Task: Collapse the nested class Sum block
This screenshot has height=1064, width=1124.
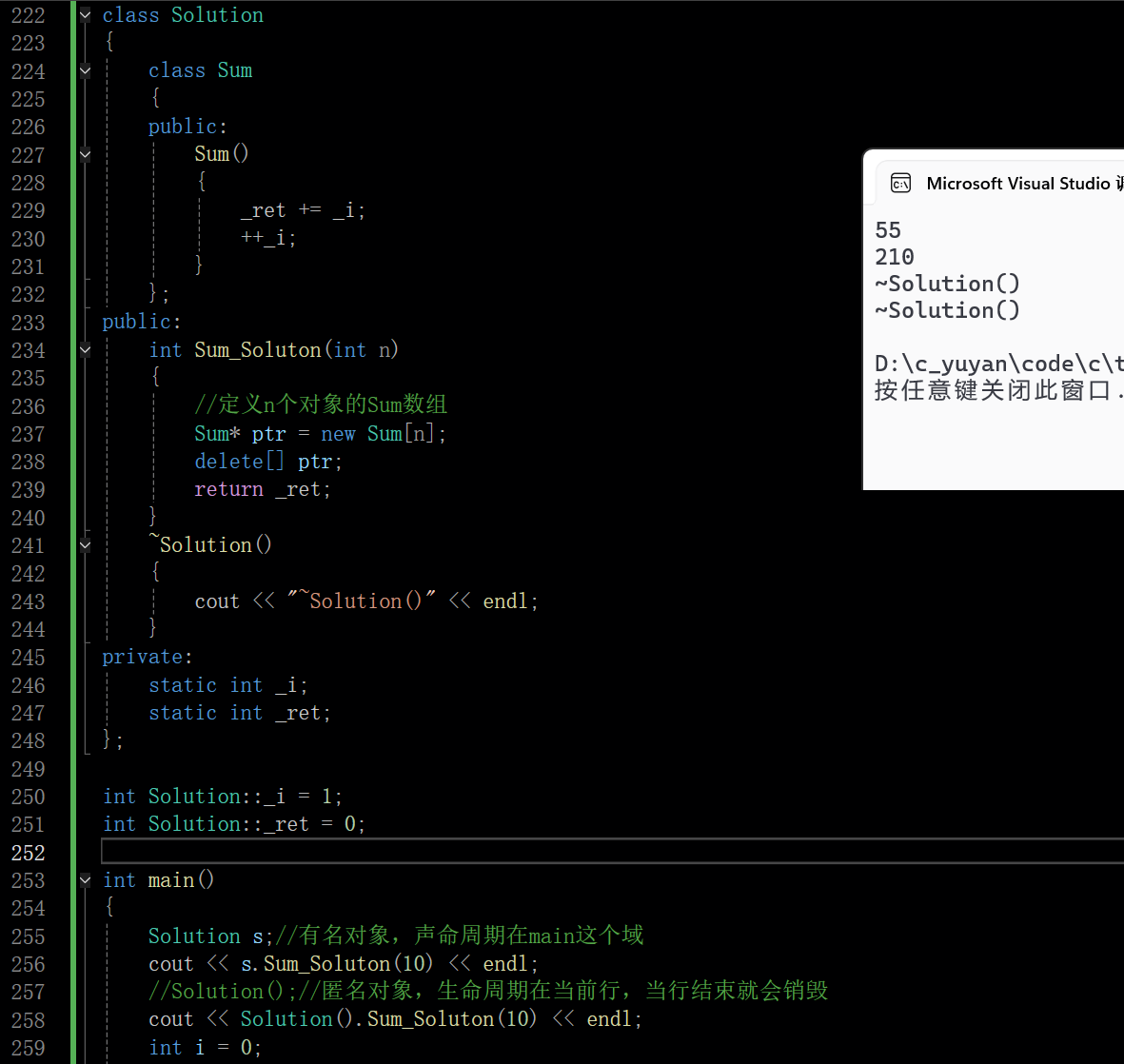Action: click(86, 70)
